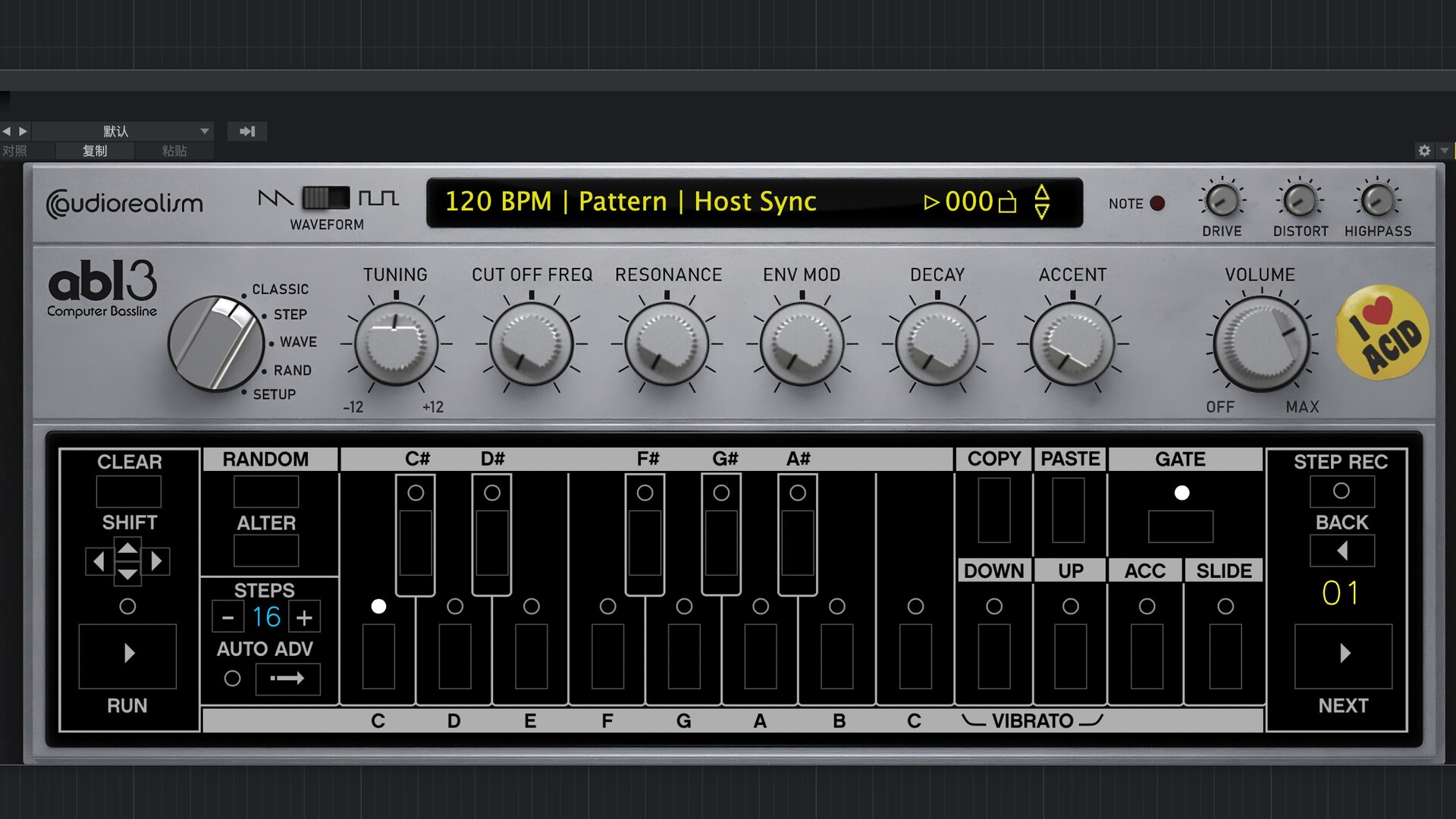
Task: Click the NEXT step arrow button
Action: tap(1343, 654)
